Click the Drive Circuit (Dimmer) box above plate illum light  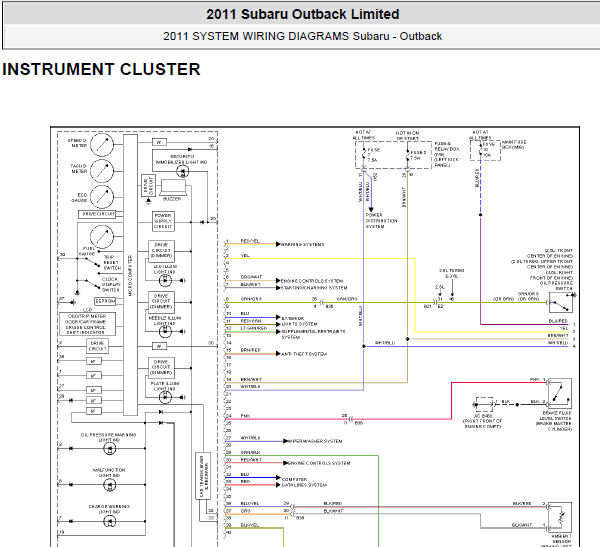click(x=161, y=367)
